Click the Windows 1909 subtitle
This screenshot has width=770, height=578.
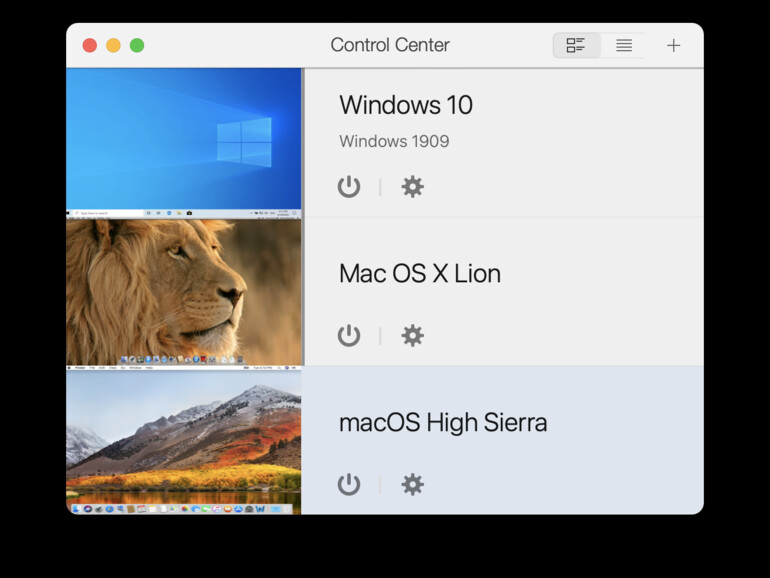[x=394, y=141]
